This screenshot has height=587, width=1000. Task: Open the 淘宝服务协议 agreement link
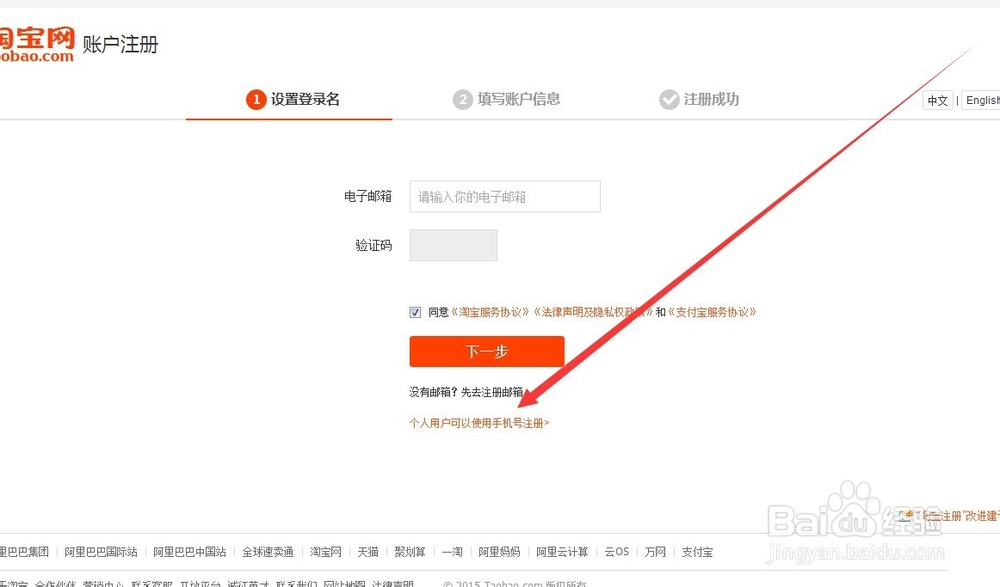494,311
